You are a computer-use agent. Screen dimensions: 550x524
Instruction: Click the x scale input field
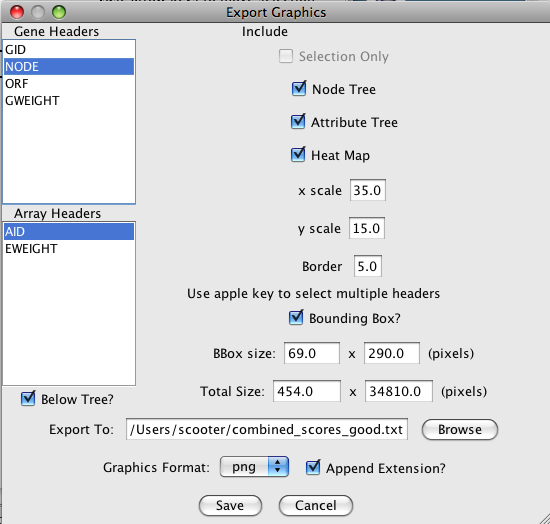(x=368, y=190)
